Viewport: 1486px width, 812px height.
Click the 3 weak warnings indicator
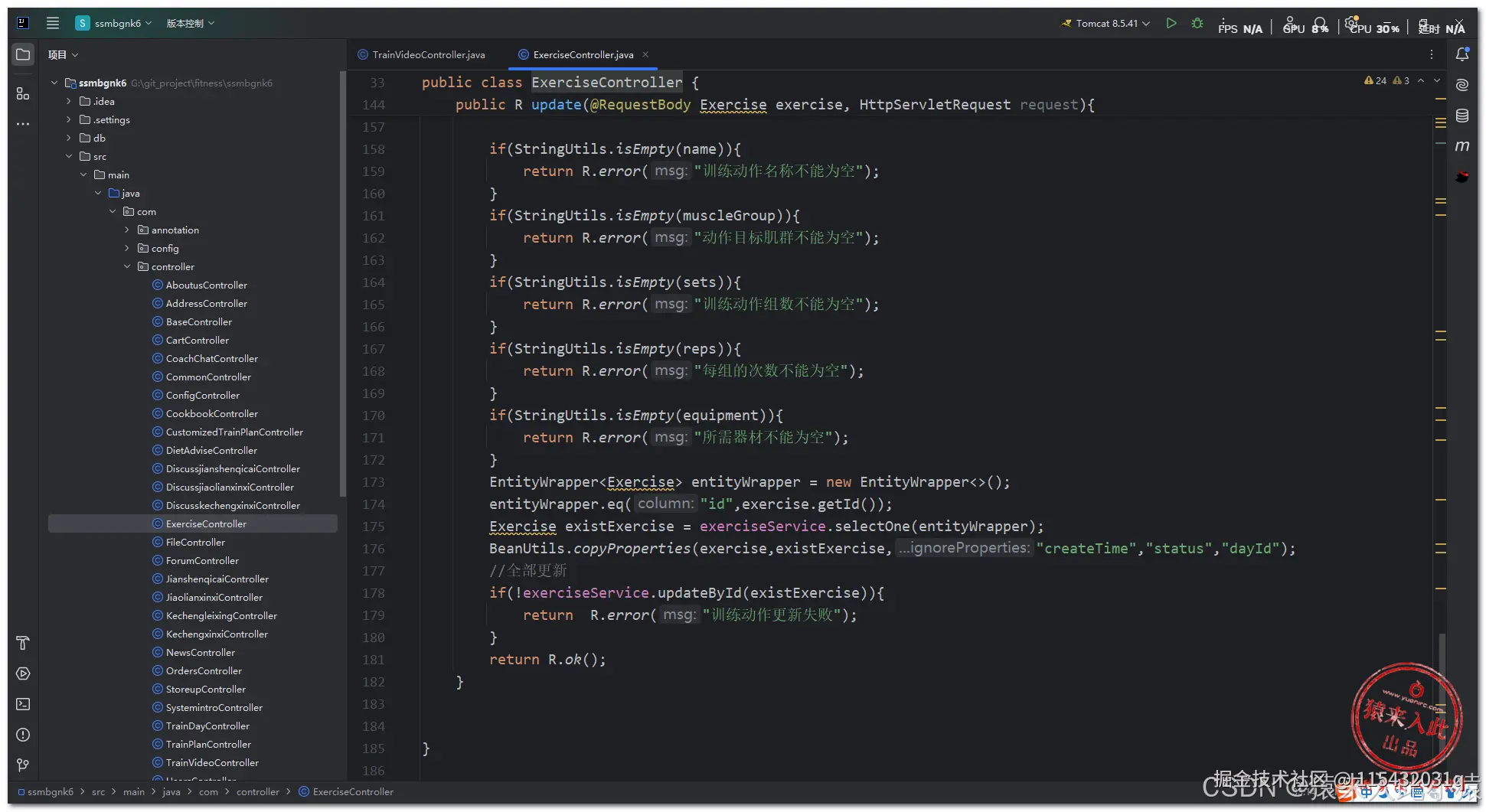point(1401,80)
